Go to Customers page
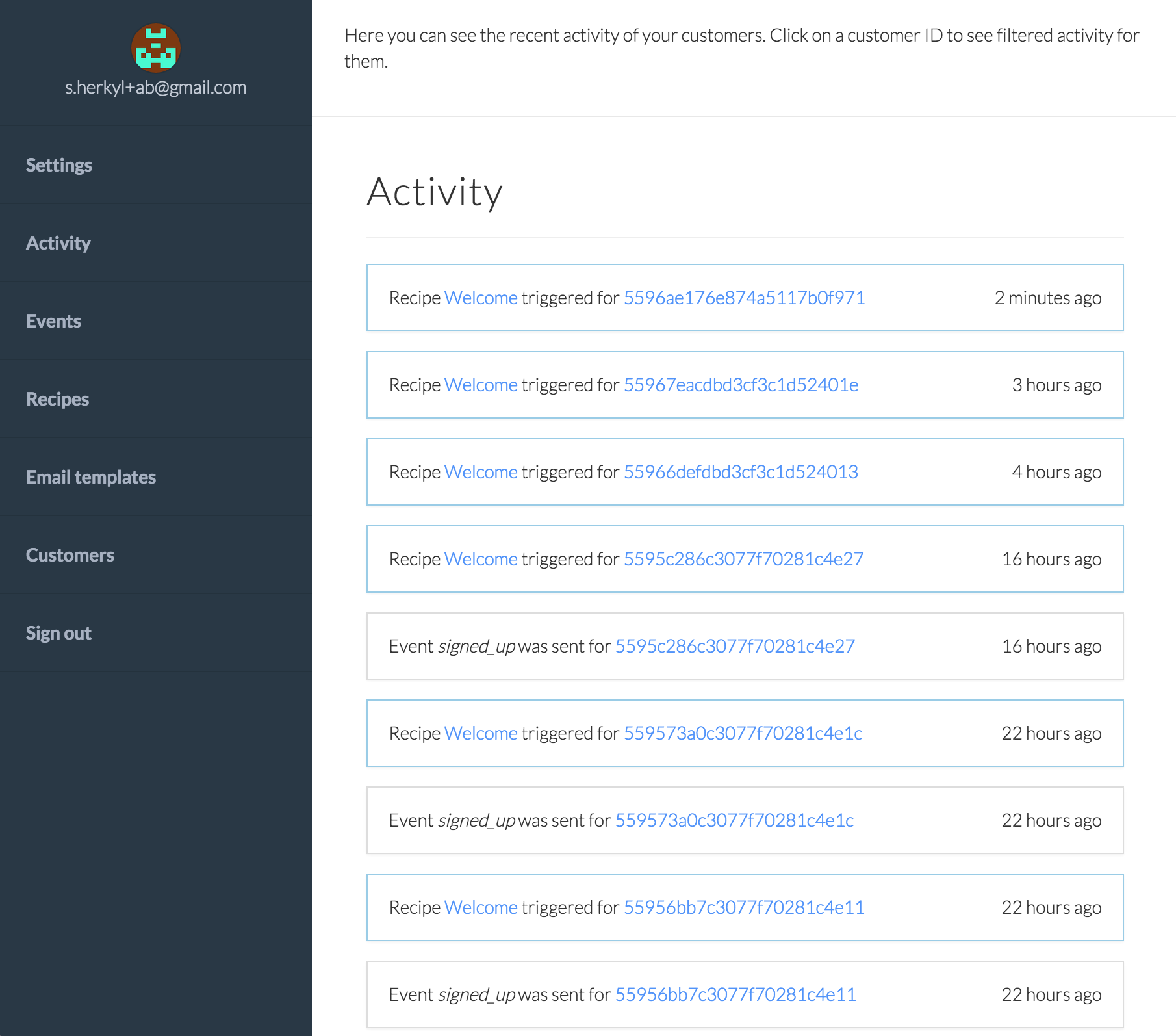 point(70,555)
